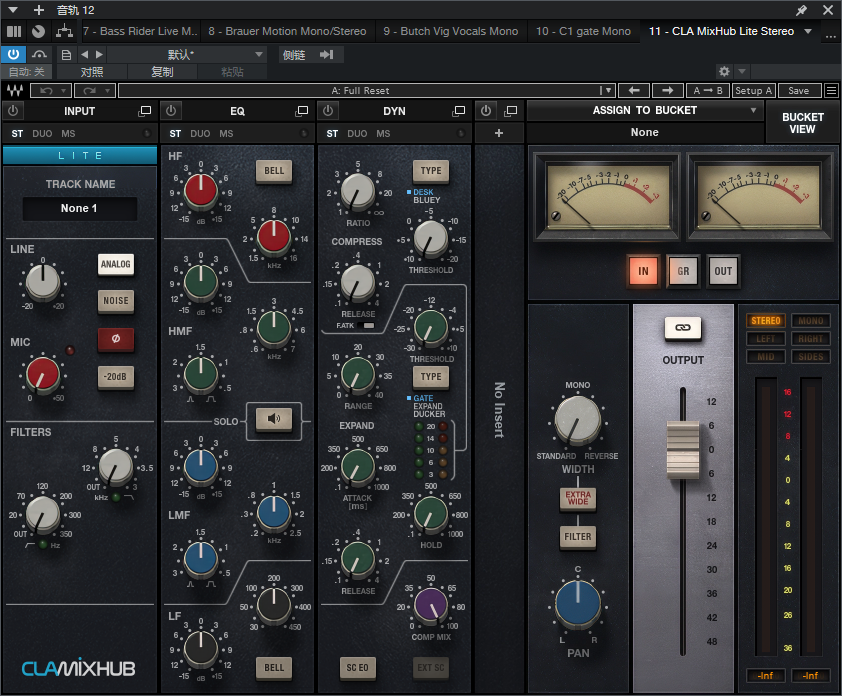This screenshot has width=842, height=696.
Task: Open the redo history dropdown arrow
Action: (107, 91)
